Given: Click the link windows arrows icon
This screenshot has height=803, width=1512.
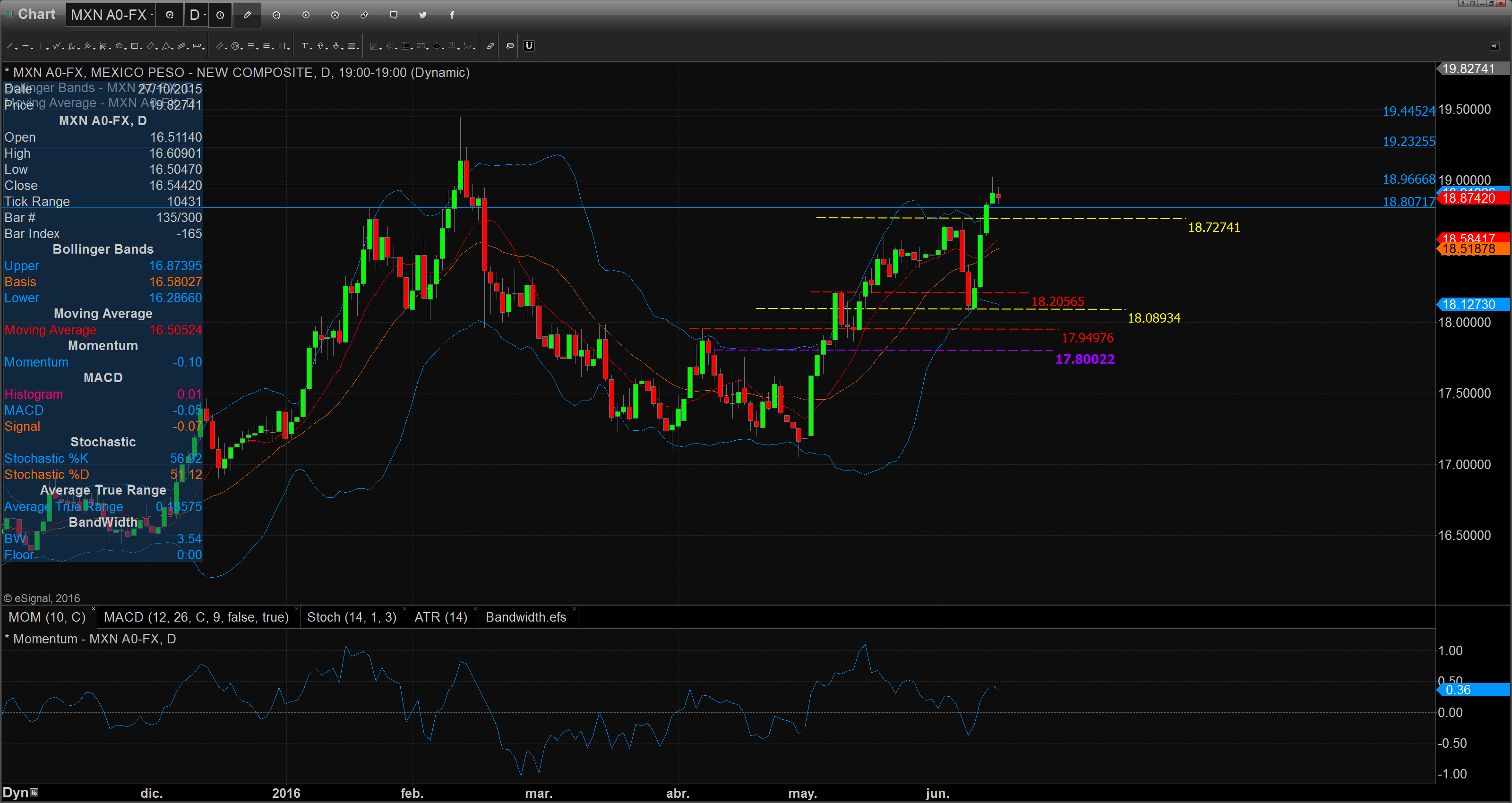Looking at the screenshot, I should coord(364,15).
